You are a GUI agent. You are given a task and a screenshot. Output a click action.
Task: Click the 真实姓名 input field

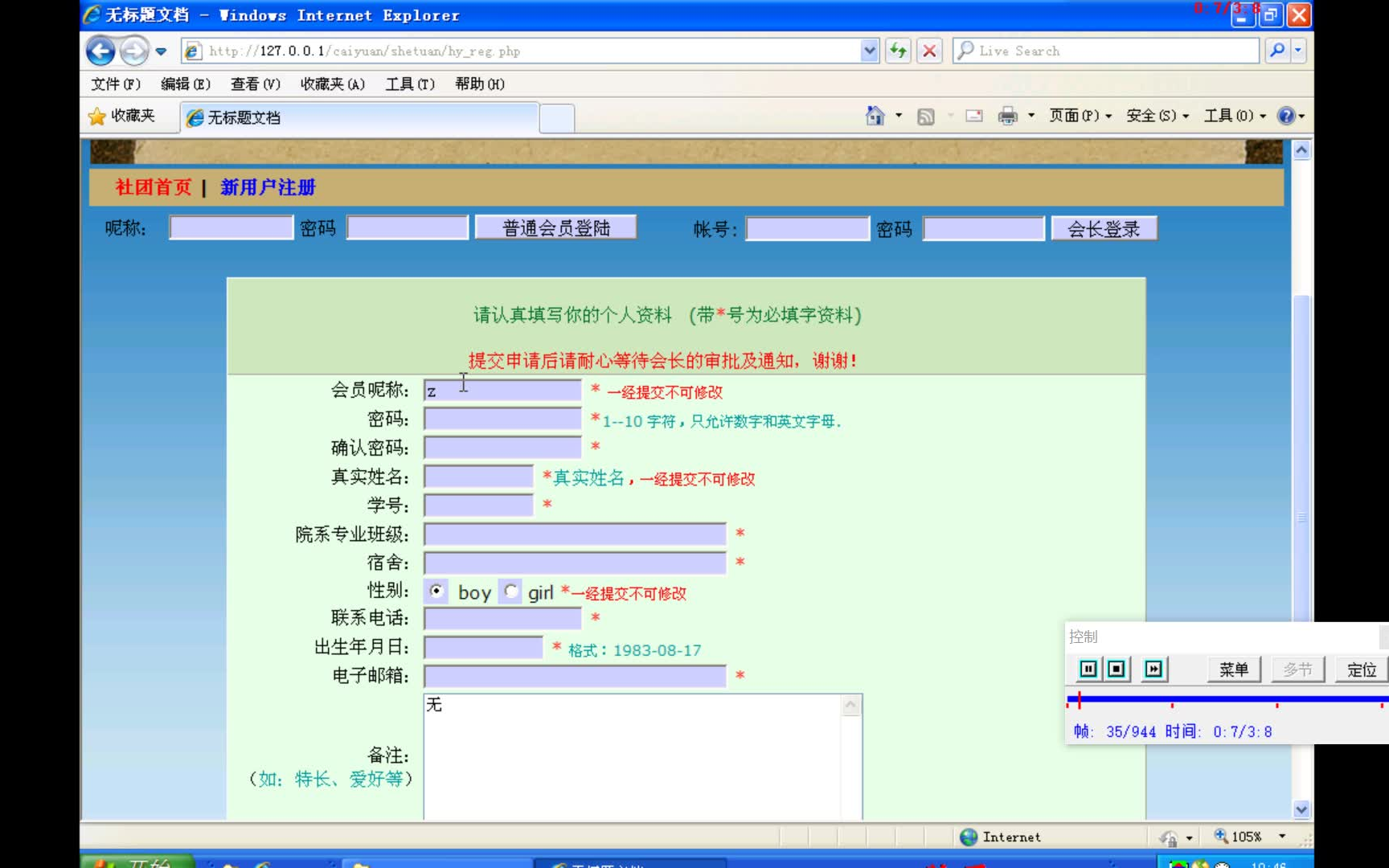click(x=478, y=477)
